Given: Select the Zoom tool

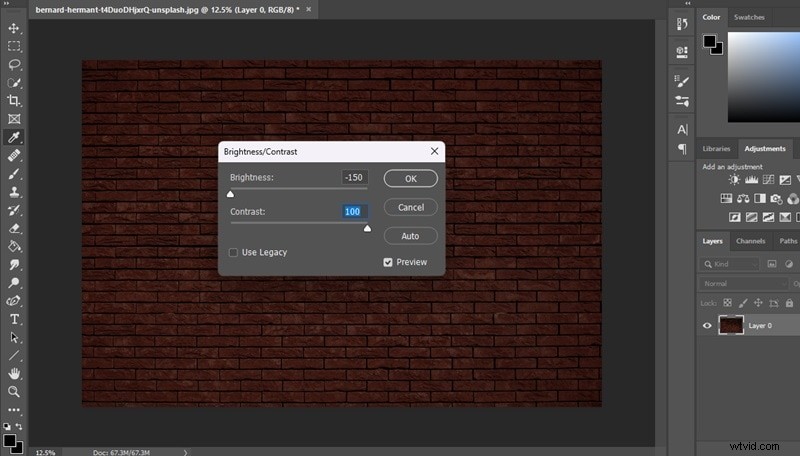Looking at the screenshot, I should click(14, 392).
